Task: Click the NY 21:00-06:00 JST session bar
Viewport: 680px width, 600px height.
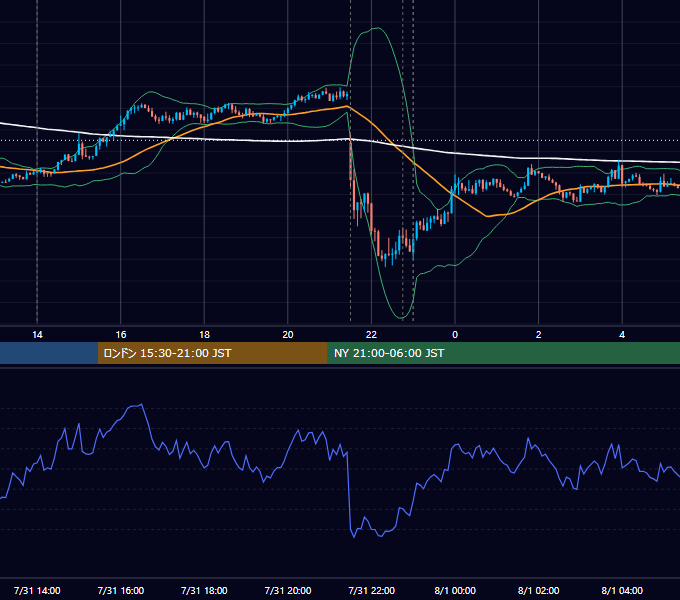Action: [503, 353]
